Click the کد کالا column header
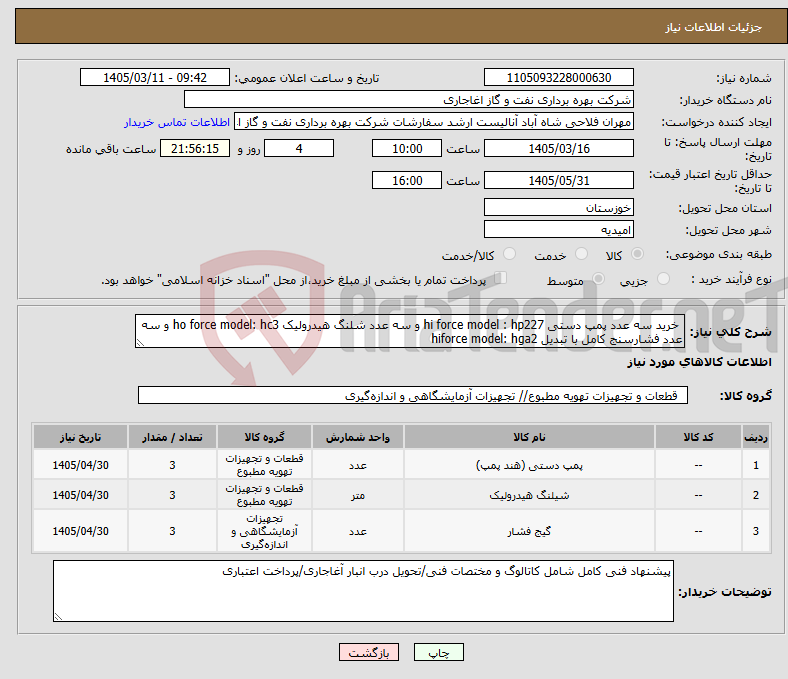This screenshot has height=679, width=788. click(x=698, y=437)
